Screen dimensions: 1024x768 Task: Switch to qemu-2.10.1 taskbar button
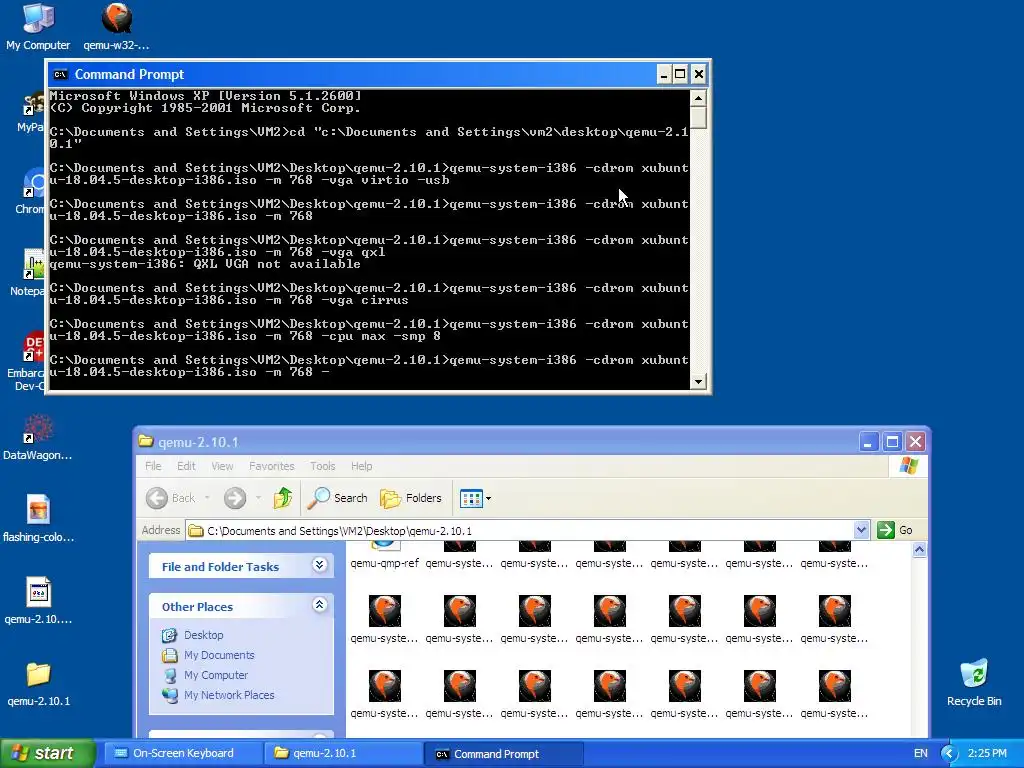pos(342,754)
